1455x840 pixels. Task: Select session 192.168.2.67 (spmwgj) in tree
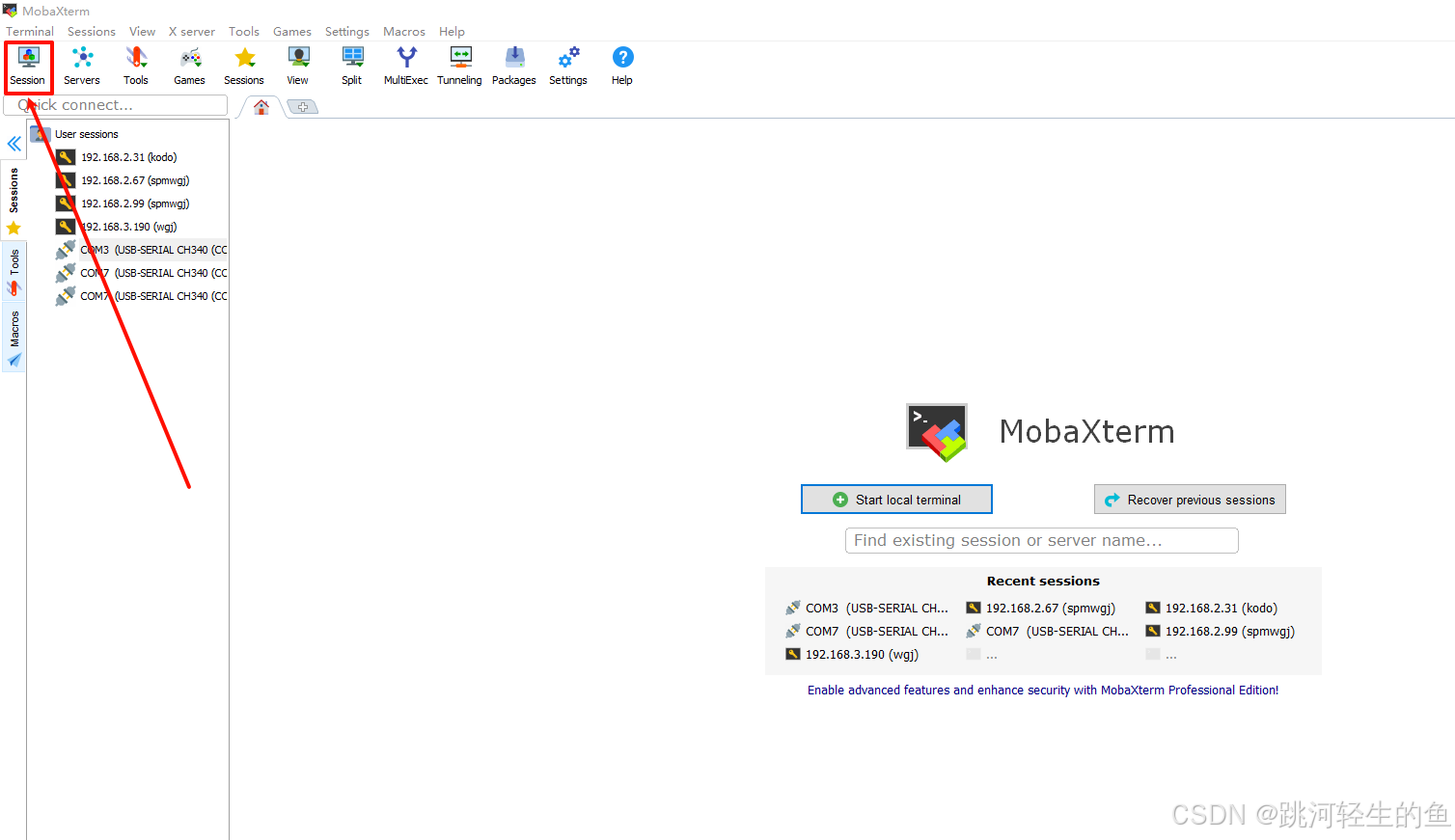pos(135,180)
